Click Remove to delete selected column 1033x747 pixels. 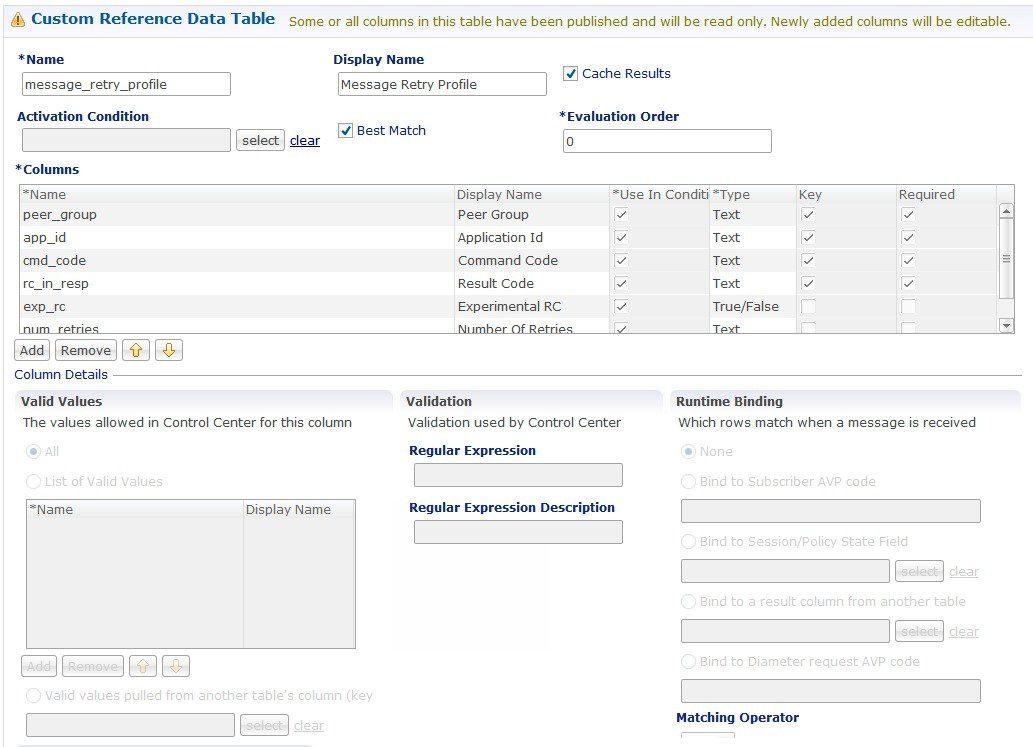pos(85,350)
